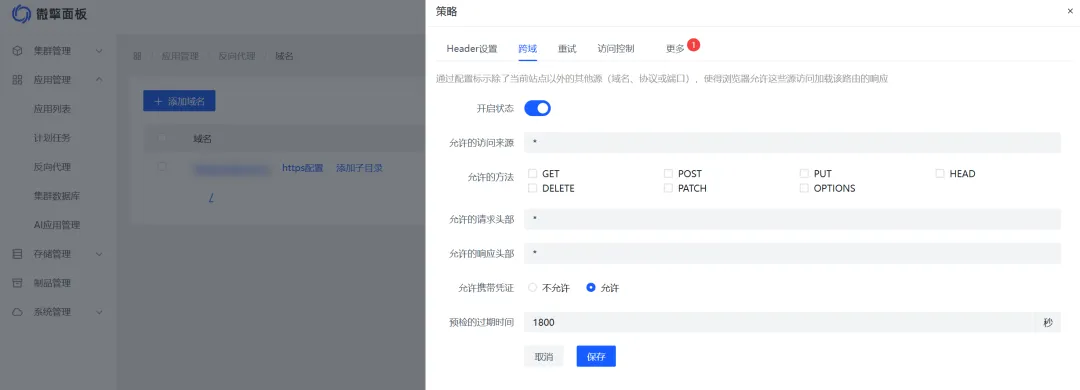Click the https配置 link
The height and width of the screenshot is (390, 1080).
[x=302, y=167]
